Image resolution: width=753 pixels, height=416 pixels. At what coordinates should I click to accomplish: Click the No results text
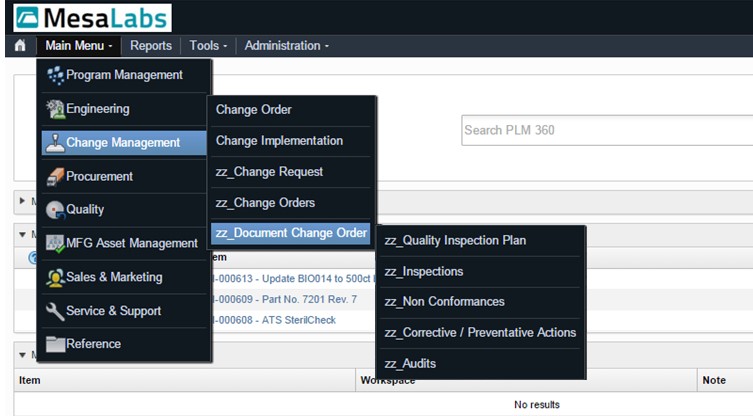[537, 405]
